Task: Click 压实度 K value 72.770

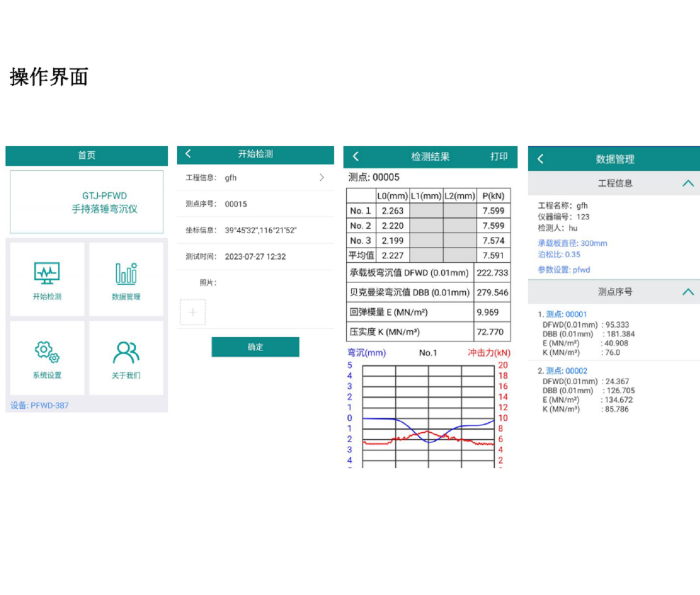Action: pos(492,332)
